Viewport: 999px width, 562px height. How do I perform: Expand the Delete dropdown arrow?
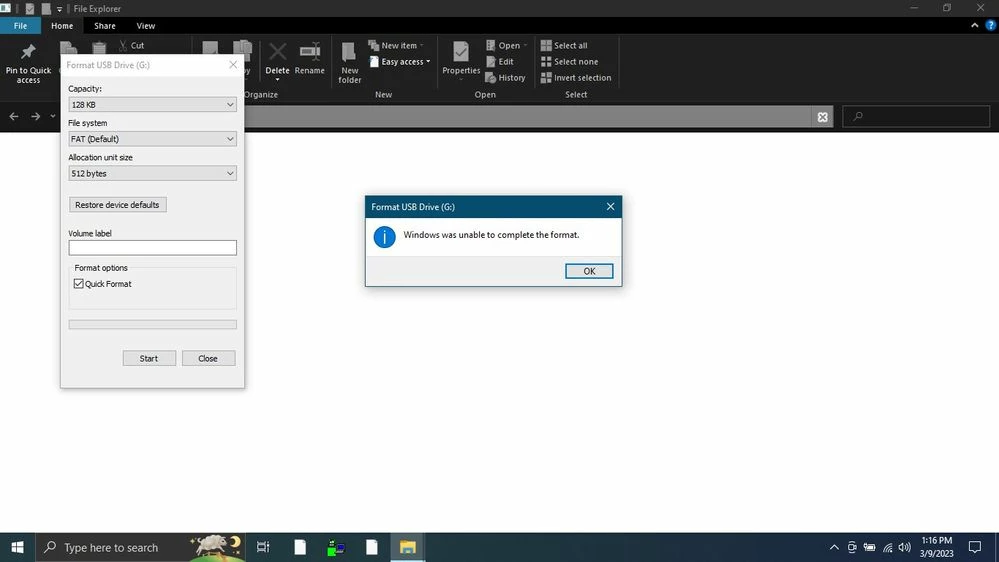277,80
